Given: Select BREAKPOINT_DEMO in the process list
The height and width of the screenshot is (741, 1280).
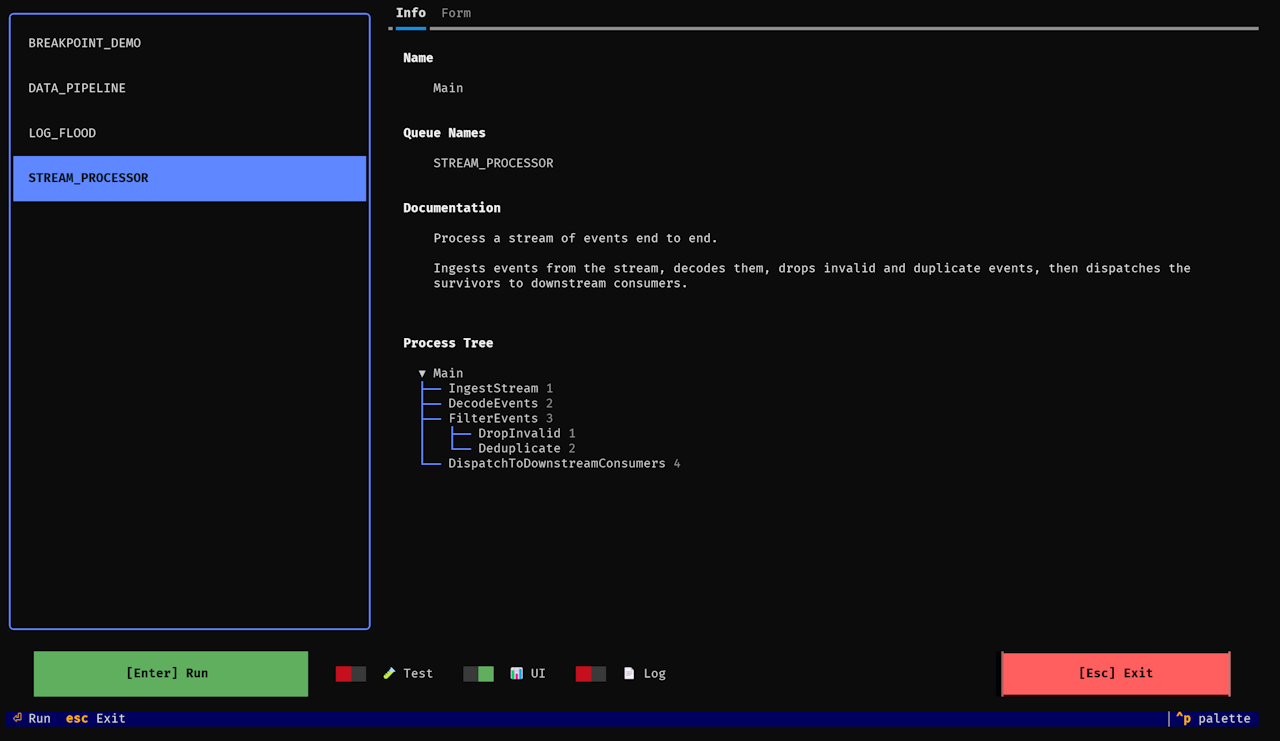Looking at the screenshot, I should [x=189, y=43].
